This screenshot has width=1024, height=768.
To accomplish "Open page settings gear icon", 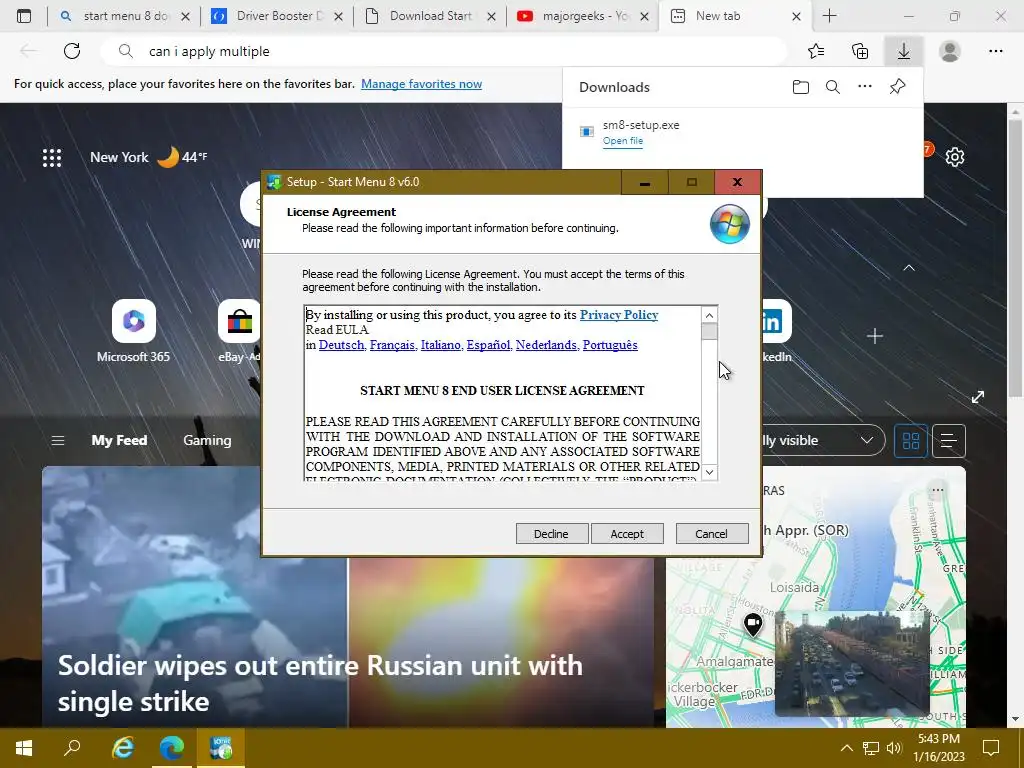I will click(955, 157).
